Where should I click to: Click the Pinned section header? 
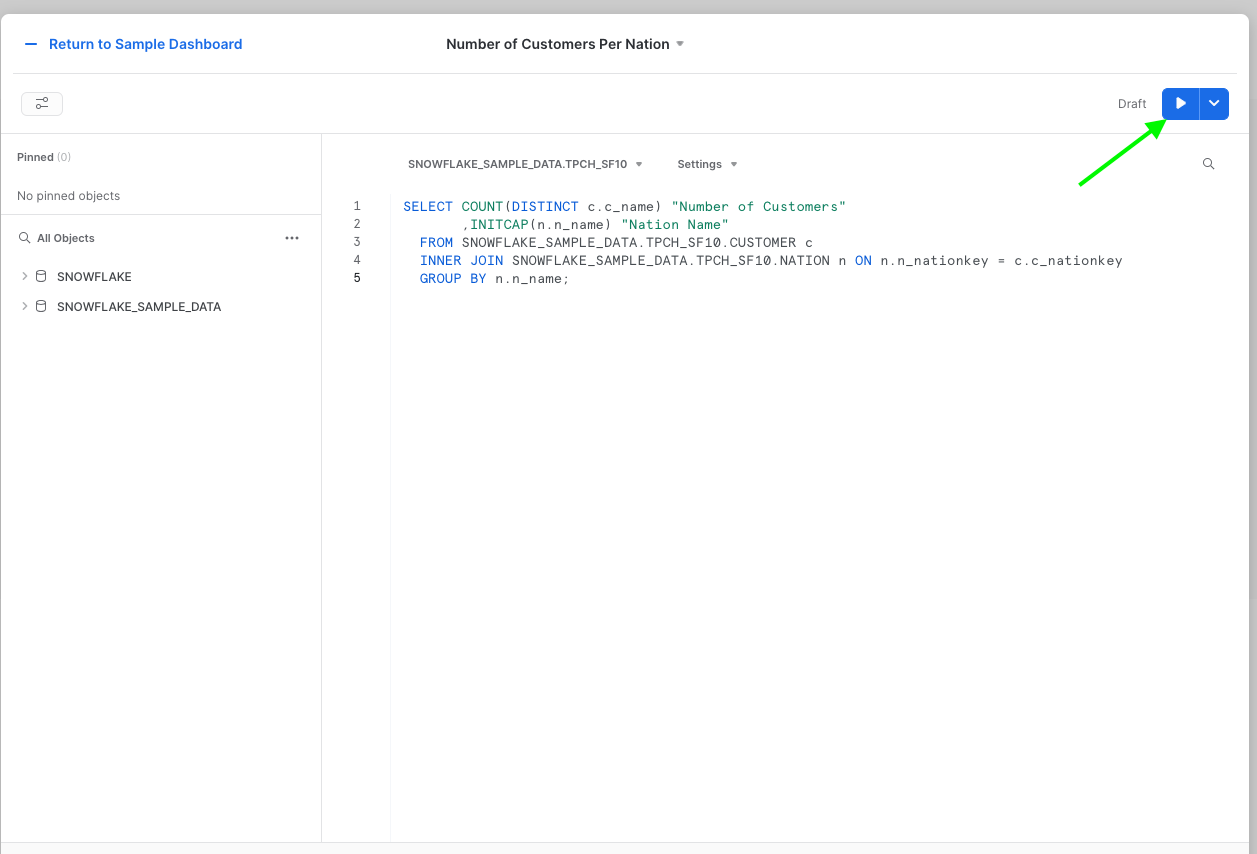coord(44,157)
